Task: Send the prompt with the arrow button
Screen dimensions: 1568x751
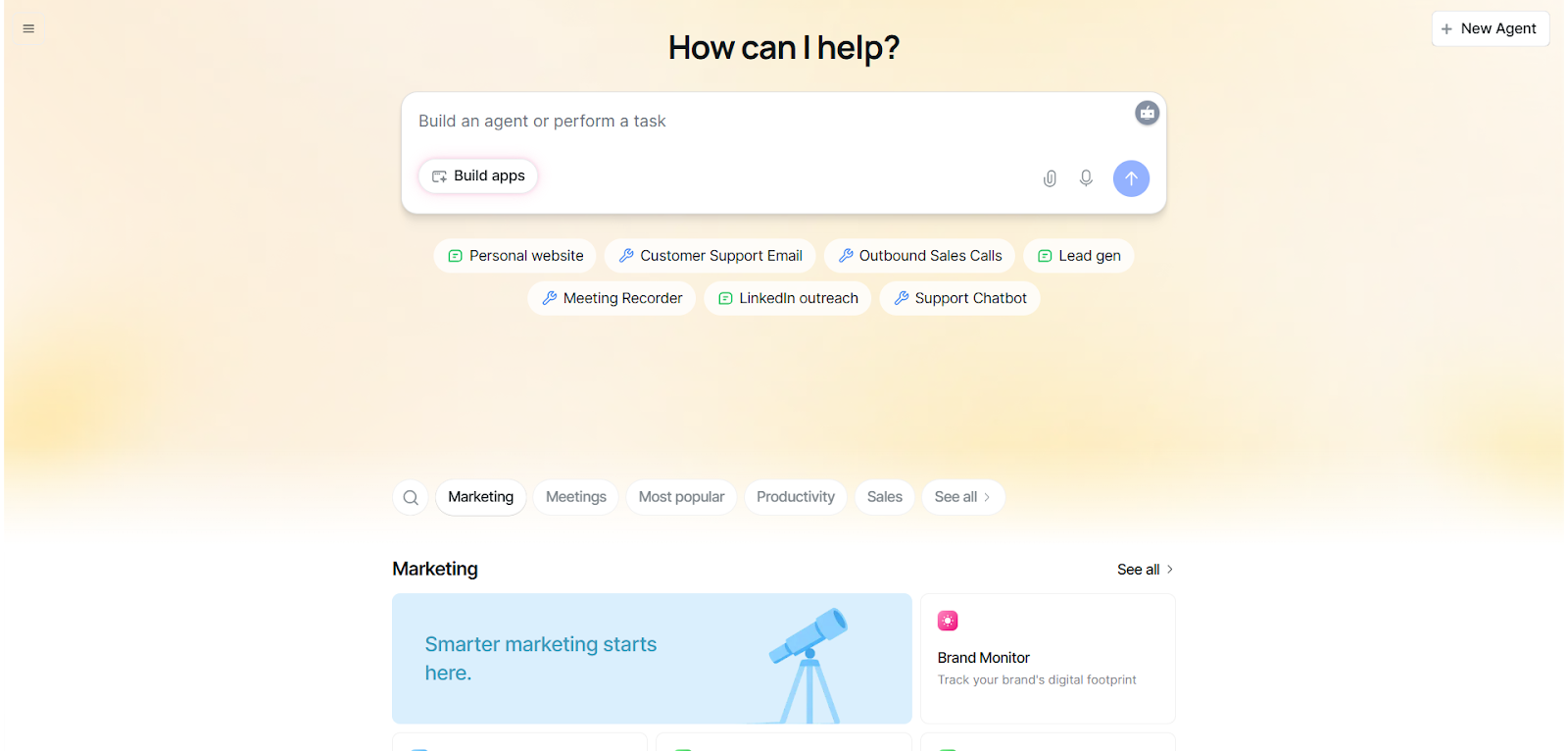Action: [1131, 178]
